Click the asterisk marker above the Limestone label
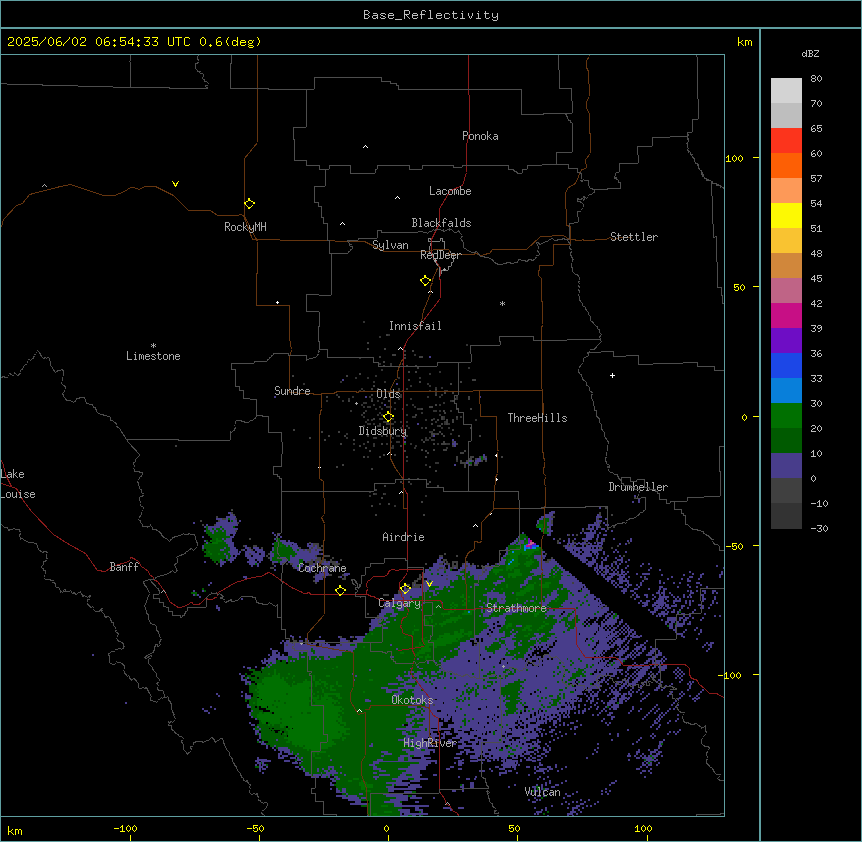This screenshot has height=842, width=862. [x=153, y=346]
